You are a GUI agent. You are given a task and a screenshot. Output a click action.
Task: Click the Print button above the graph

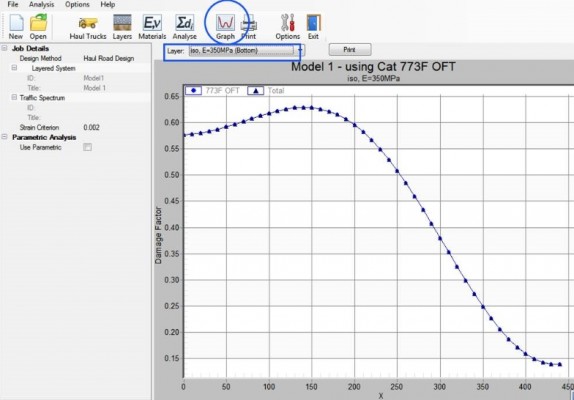pos(350,49)
